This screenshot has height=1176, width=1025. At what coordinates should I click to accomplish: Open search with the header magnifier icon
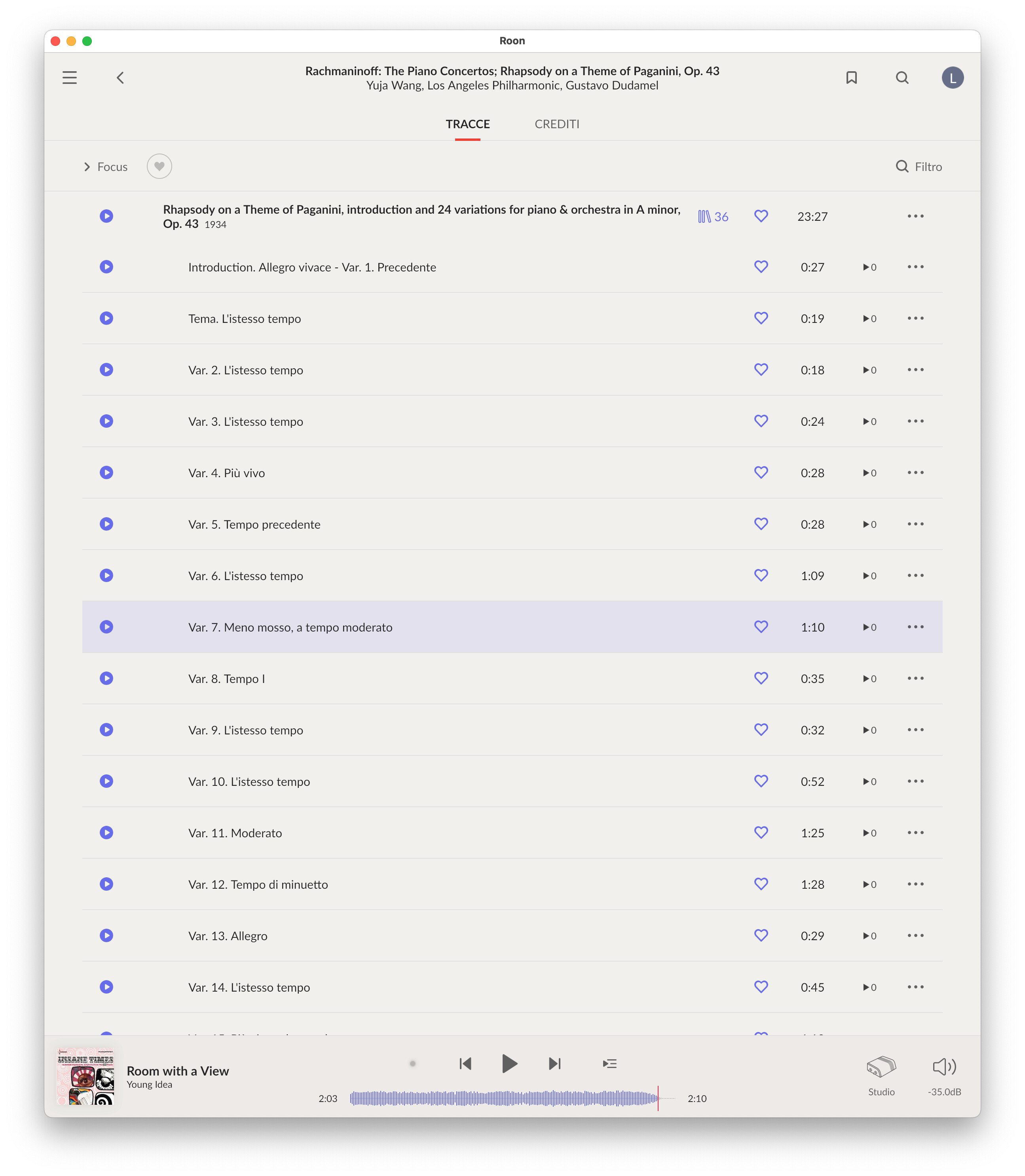902,78
